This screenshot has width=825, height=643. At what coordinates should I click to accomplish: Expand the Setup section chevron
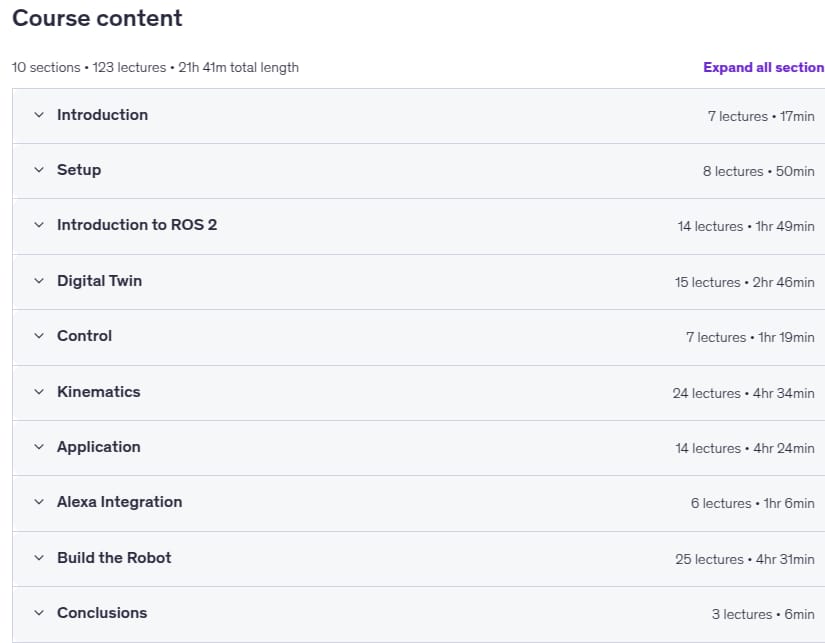coord(39,169)
